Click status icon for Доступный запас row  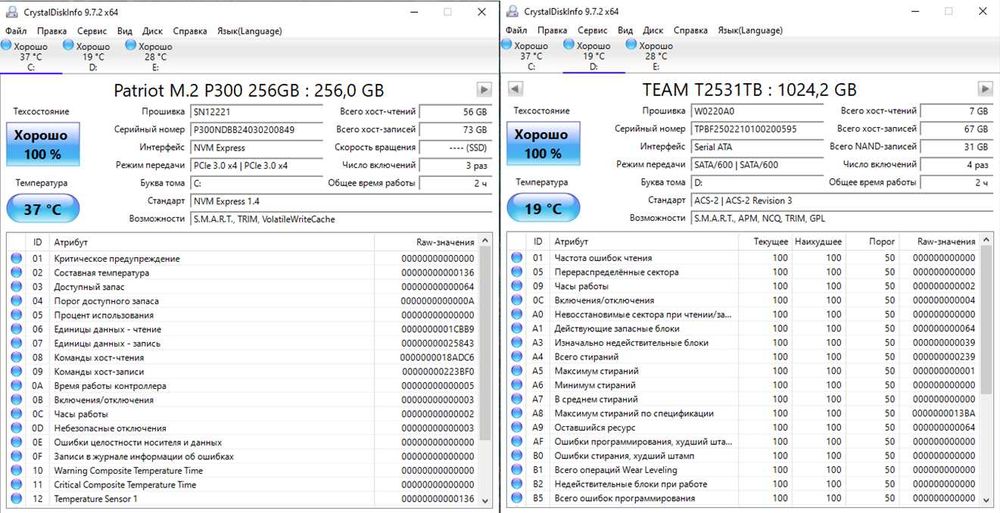coord(16,286)
